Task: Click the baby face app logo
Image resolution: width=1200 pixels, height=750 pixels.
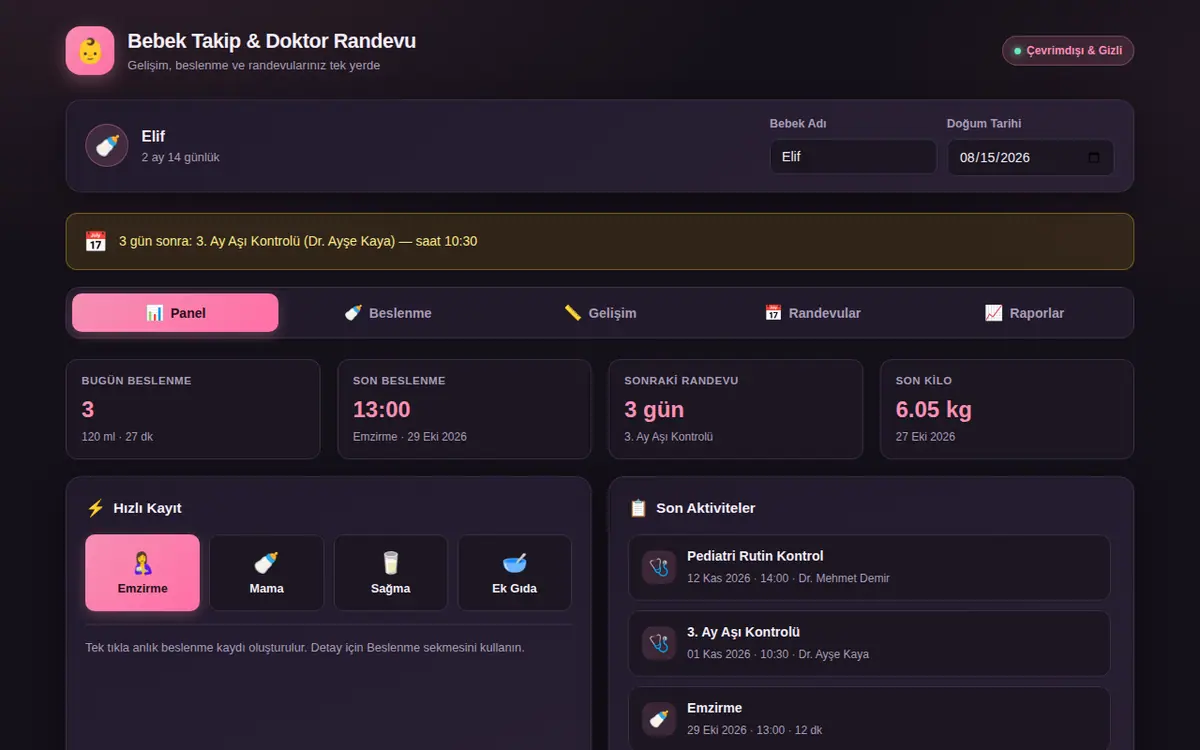Action: click(x=90, y=51)
